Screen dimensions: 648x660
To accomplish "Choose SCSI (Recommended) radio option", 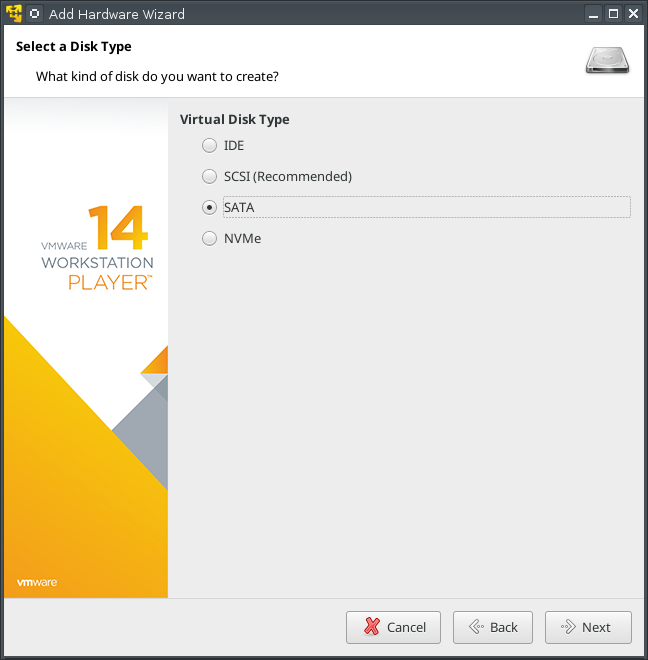I will pyautogui.click(x=209, y=176).
